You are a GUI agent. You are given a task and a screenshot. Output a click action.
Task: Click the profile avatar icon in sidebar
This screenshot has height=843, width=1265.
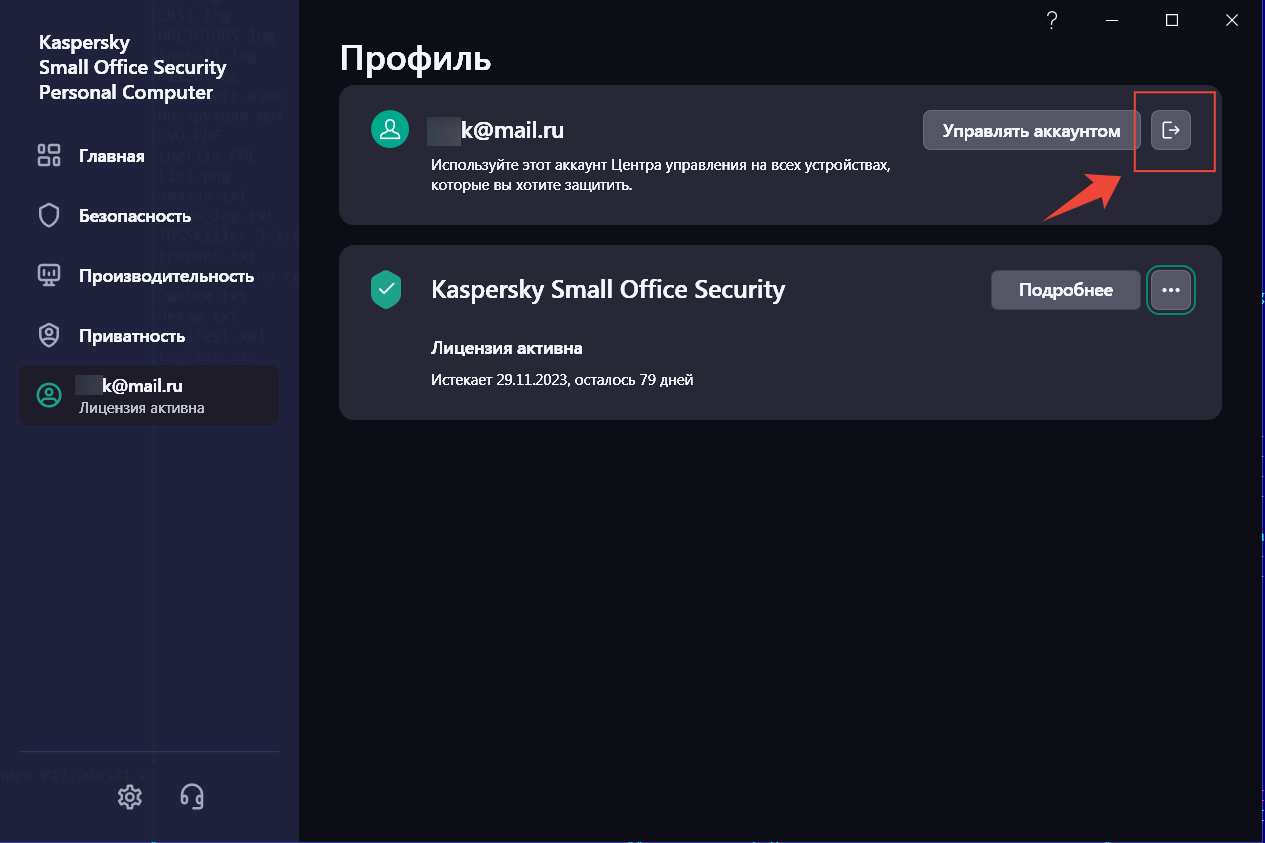(x=49, y=395)
